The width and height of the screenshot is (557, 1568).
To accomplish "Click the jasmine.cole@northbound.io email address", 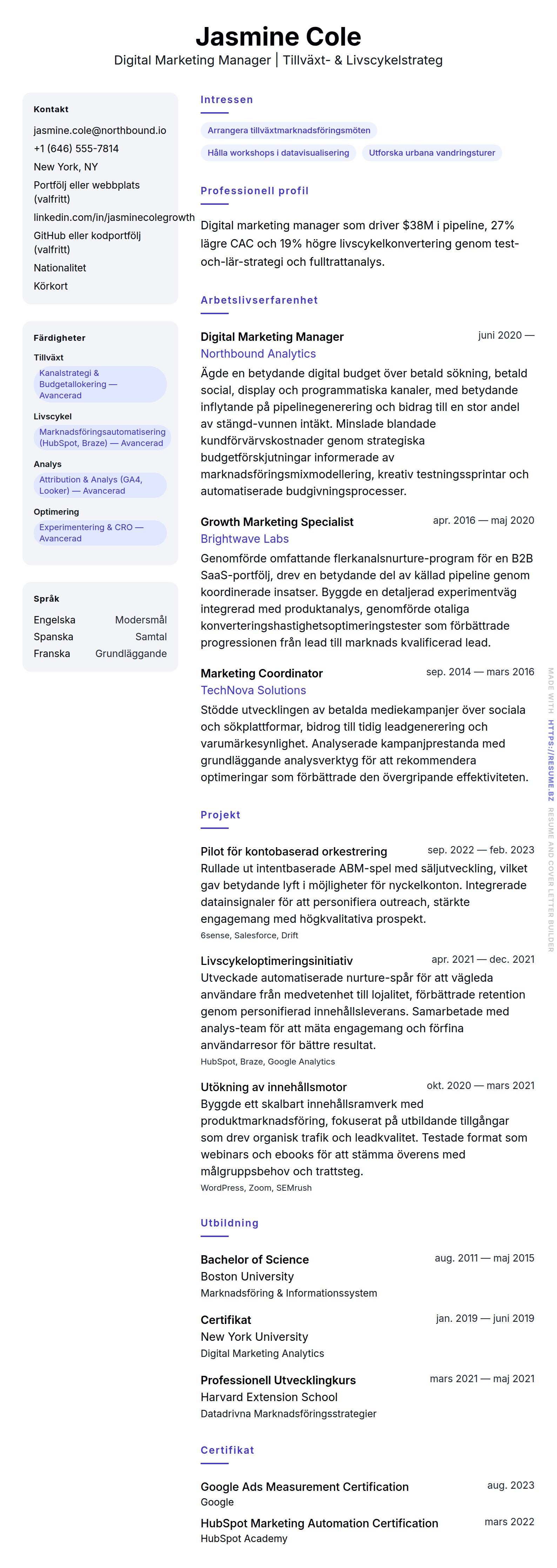I will tap(100, 130).
